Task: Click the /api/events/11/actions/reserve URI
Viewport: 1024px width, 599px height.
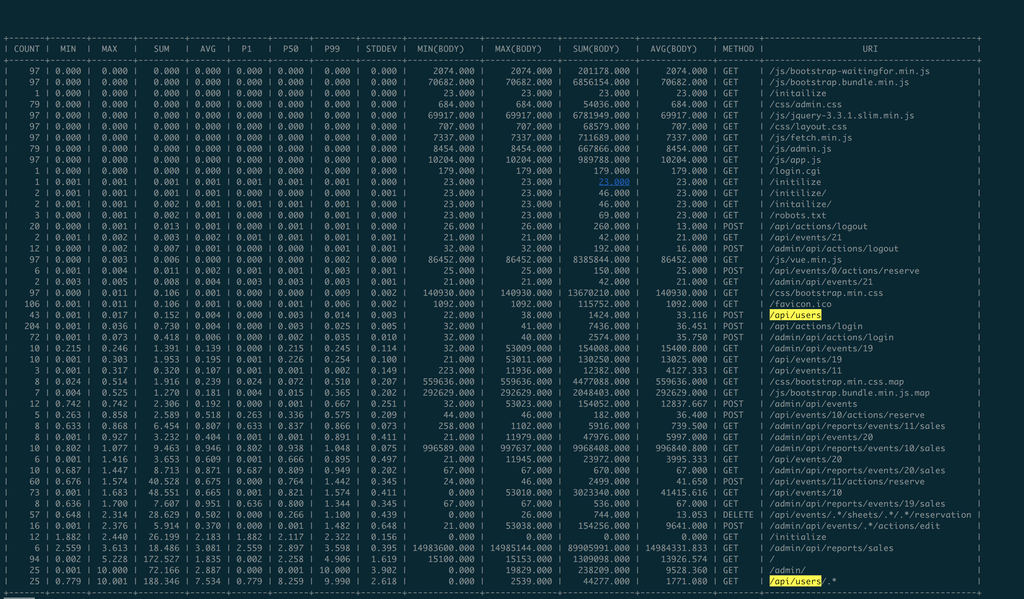Action: 846,482
